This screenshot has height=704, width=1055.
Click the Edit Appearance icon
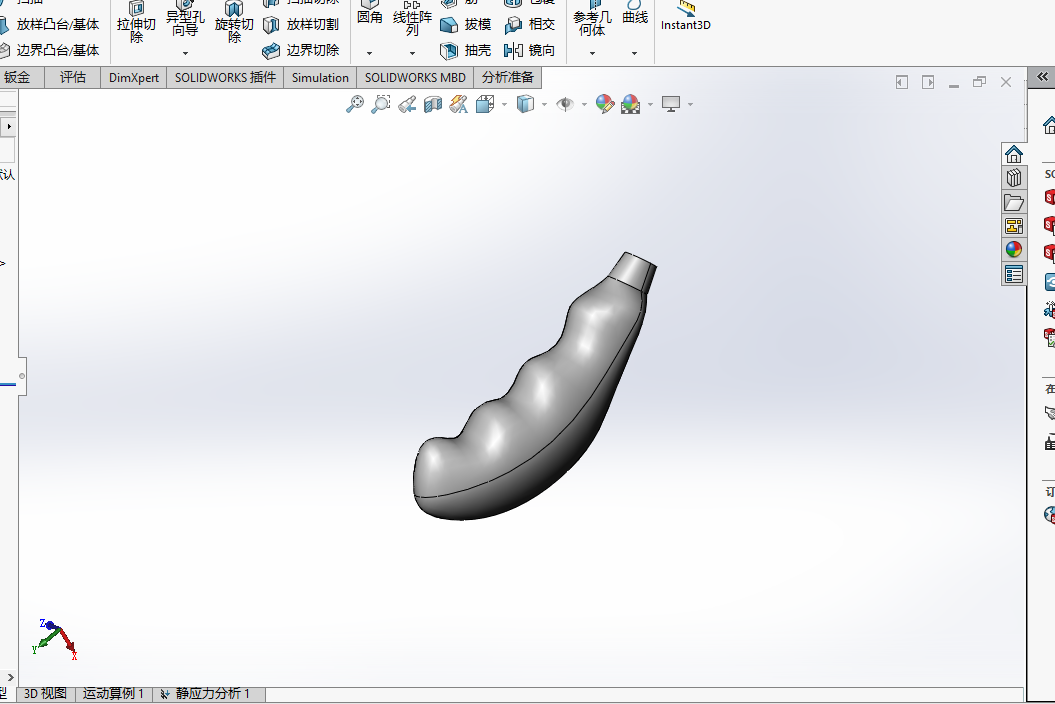[x=605, y=104]
